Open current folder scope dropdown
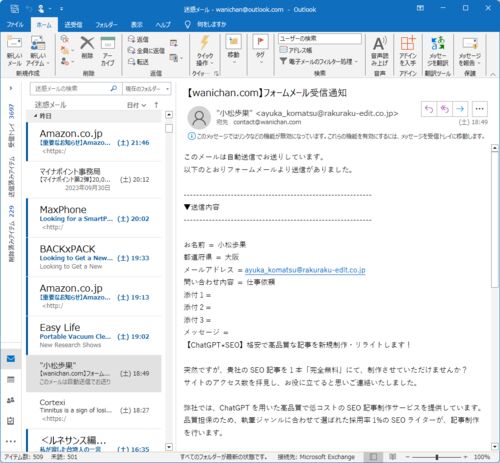Image resolution: width=500 pixels, height=463 pixels. (x=147, y=89)
